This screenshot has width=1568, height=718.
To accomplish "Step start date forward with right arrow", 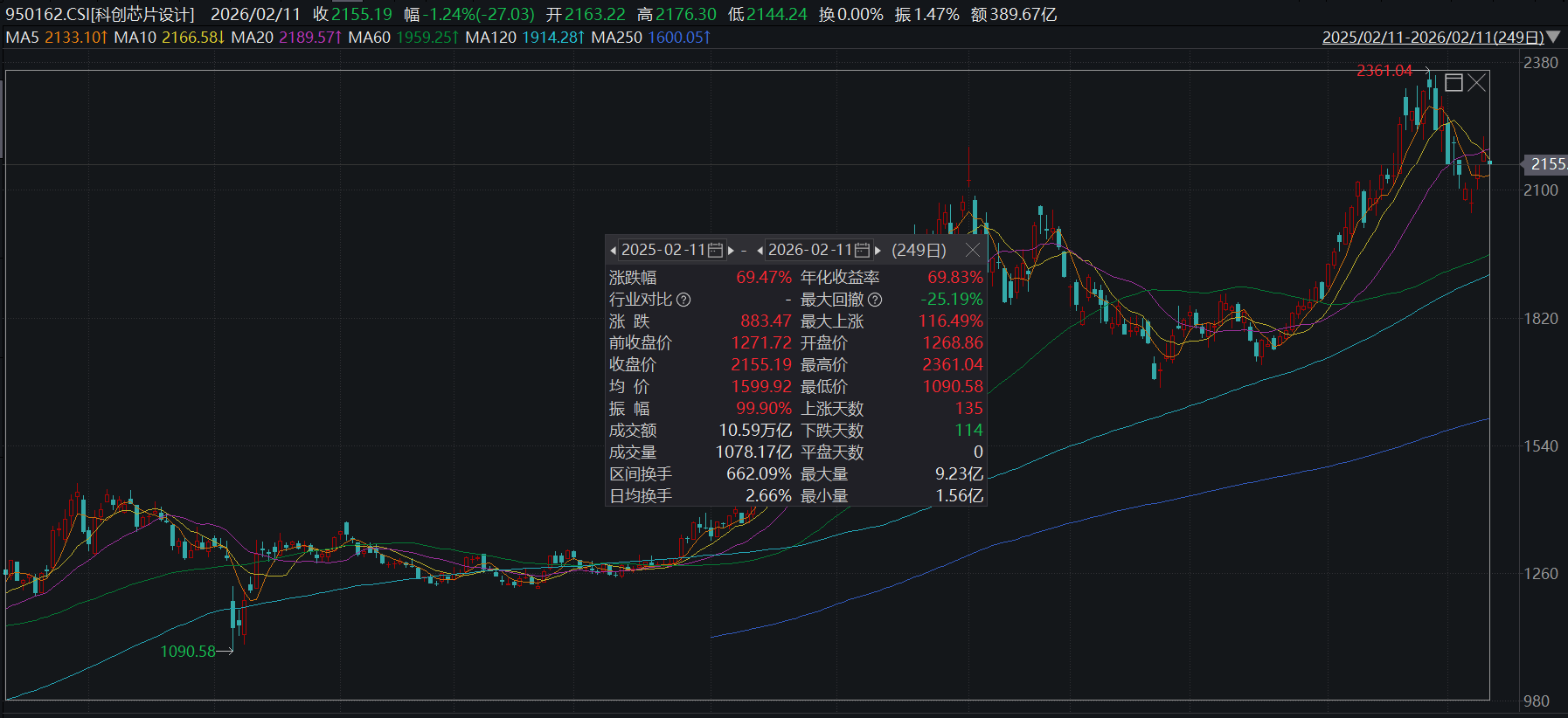I will [731, 251].
